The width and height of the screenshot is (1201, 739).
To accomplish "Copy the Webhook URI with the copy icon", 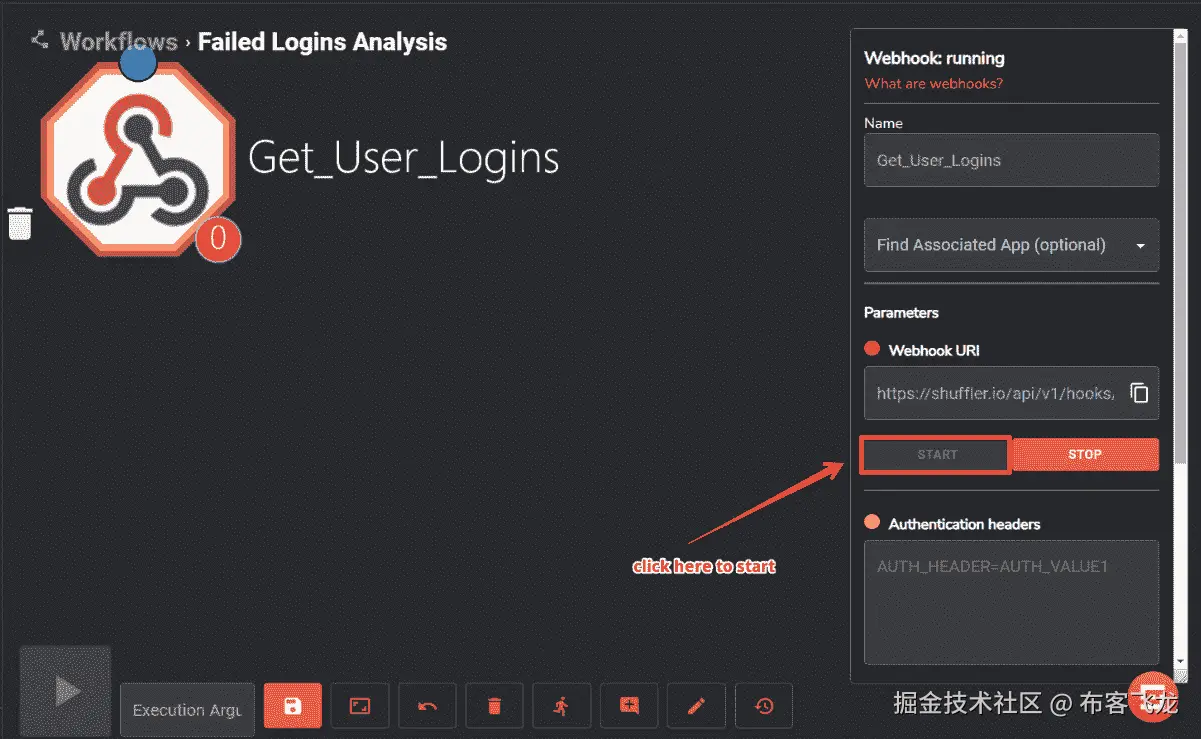I will pyautogui.click(x=1138, y=393).
